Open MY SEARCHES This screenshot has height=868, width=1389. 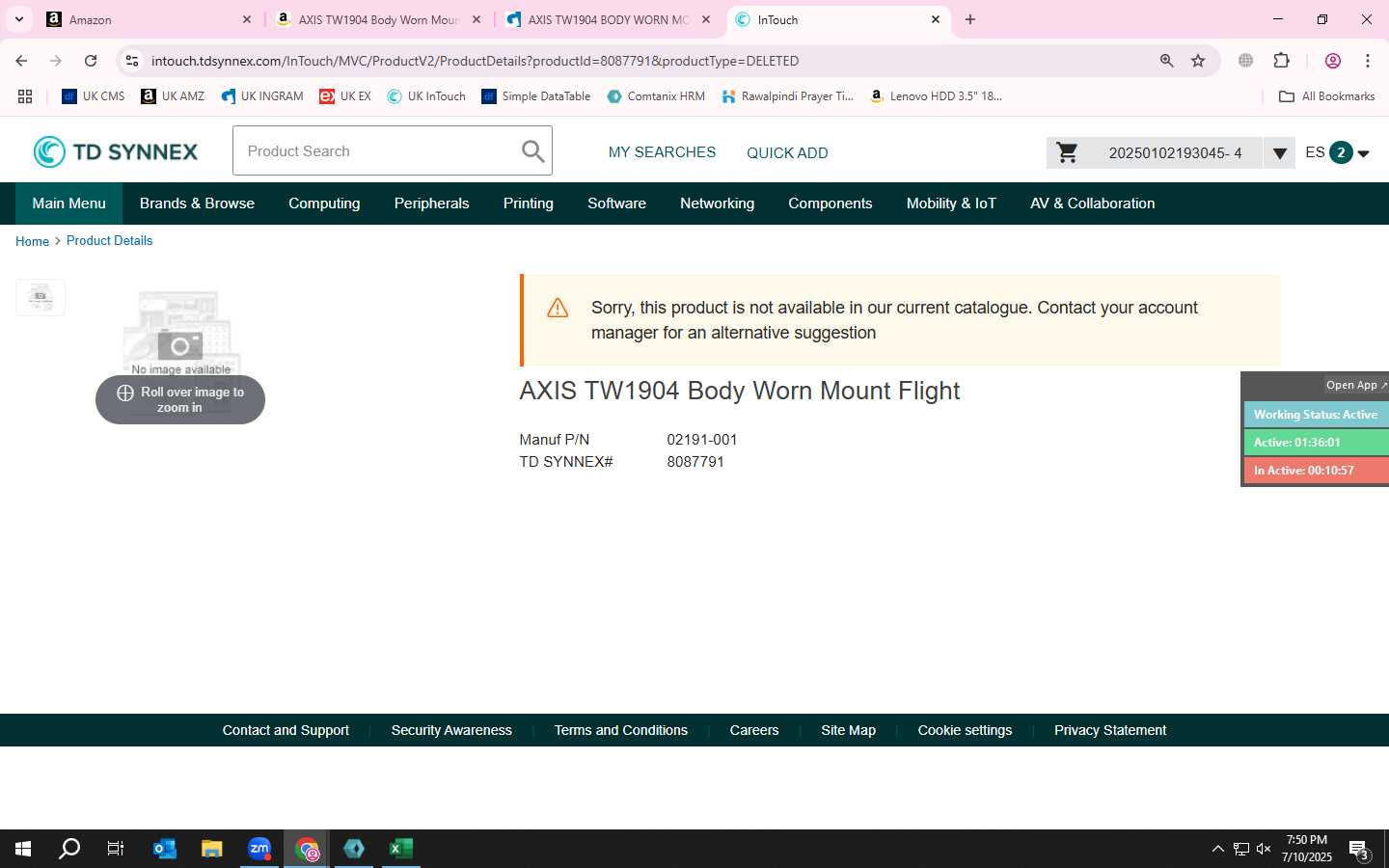pyautogui.click(x=662, y=152)
